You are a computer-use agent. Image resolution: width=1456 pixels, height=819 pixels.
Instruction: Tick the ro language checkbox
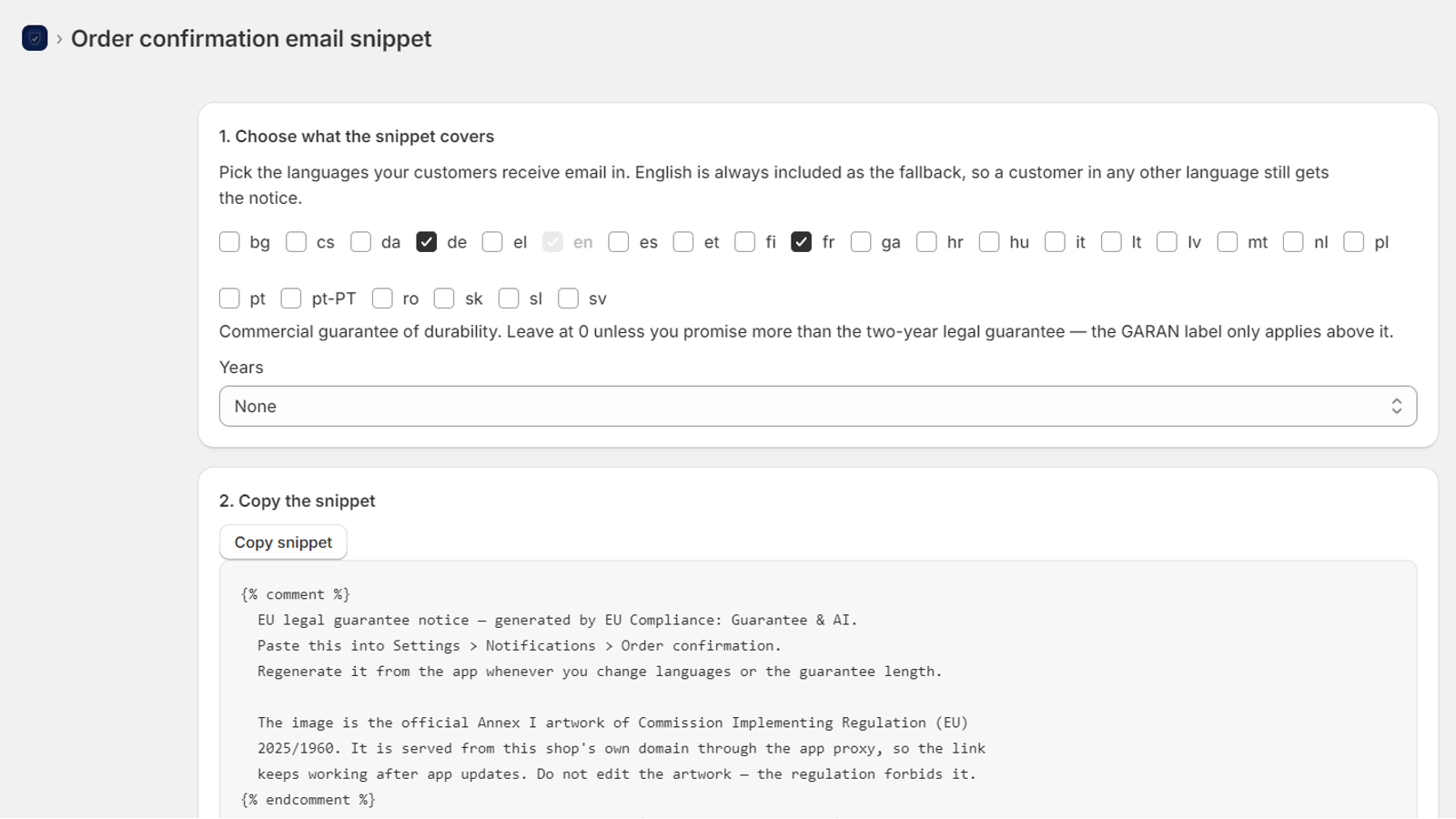(x=382, y=298)
